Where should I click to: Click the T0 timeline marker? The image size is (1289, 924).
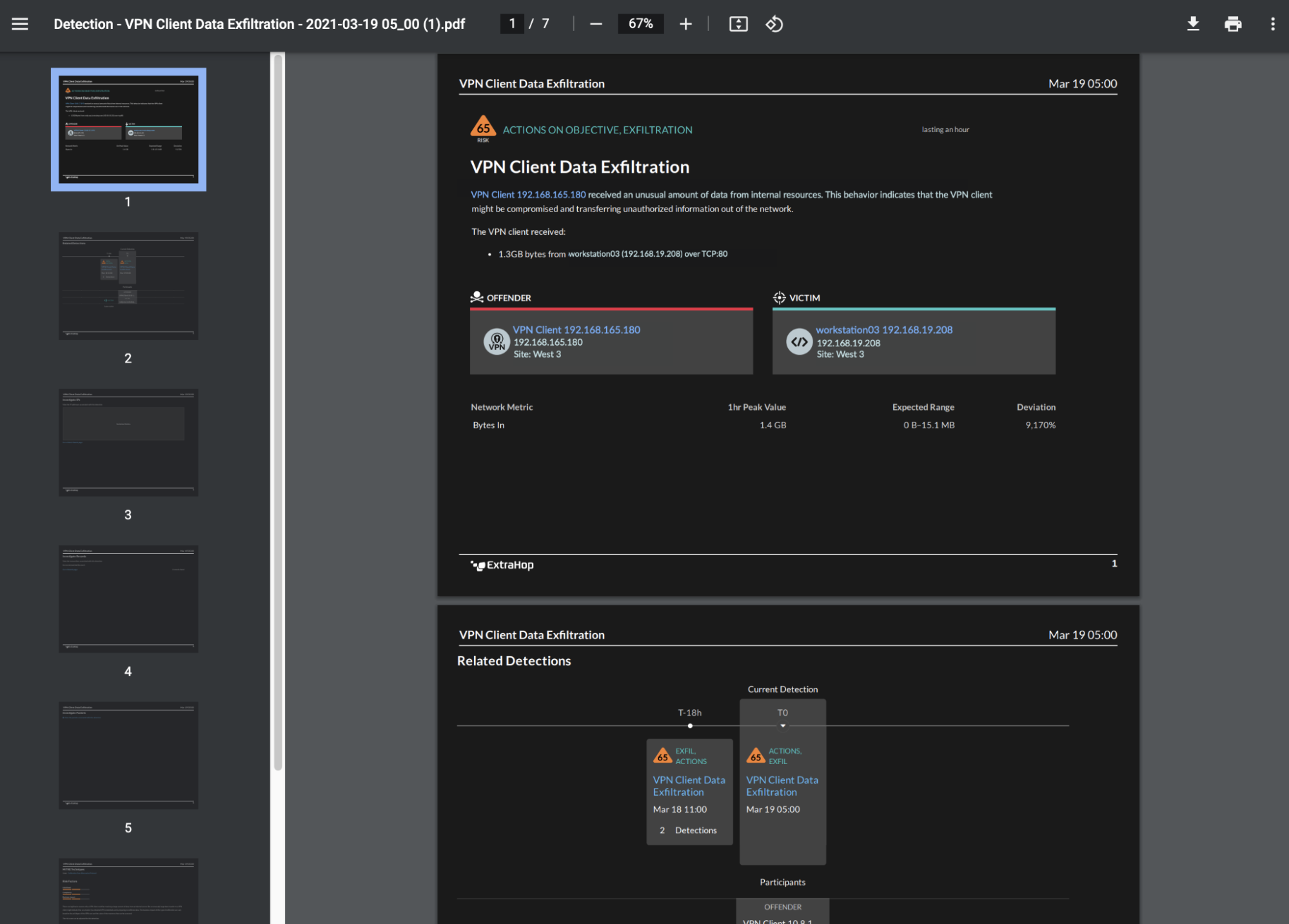point(783,725)
